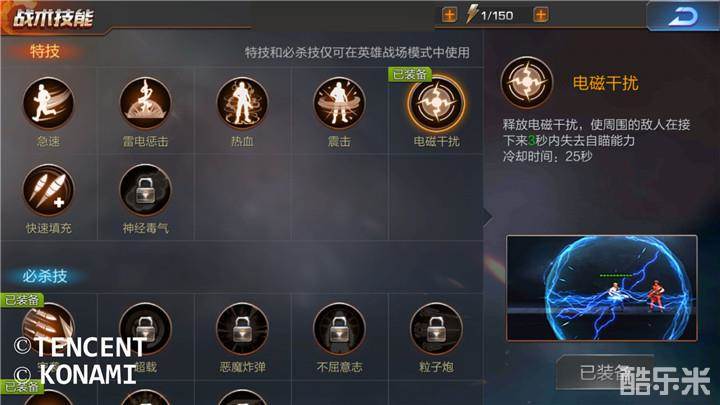Image resolution: width=720 pixels, height=405 pixels.
Task: Select the 快速填充 quick reload skill
Action: (48, 190)
